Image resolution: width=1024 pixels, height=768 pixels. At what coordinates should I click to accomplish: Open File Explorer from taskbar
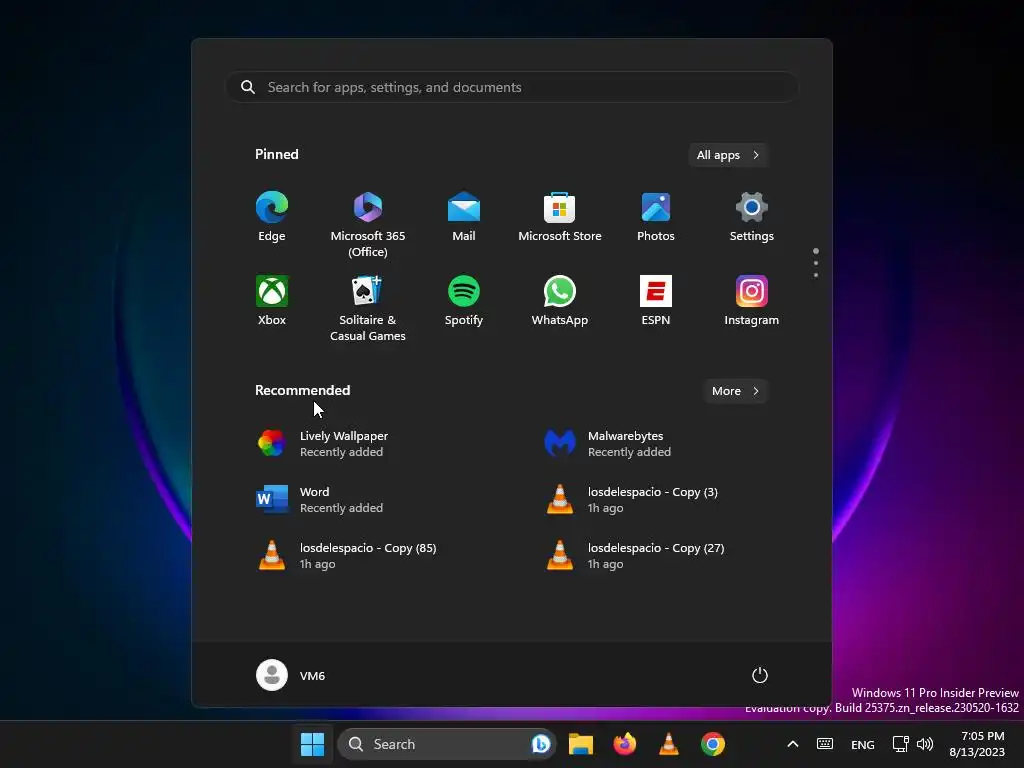click(x=581, y=744)
